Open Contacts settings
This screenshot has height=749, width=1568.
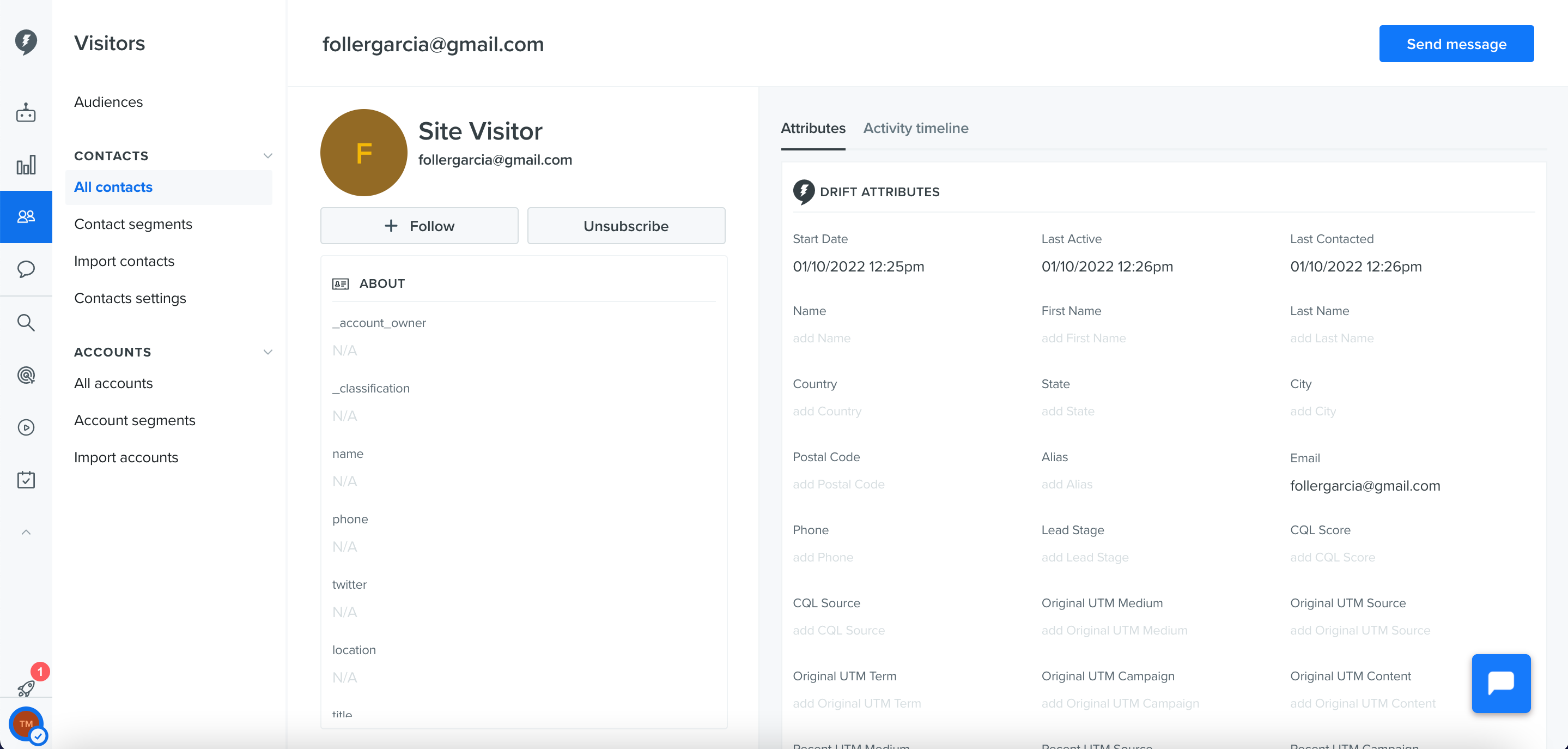click(x=130, y=298)
